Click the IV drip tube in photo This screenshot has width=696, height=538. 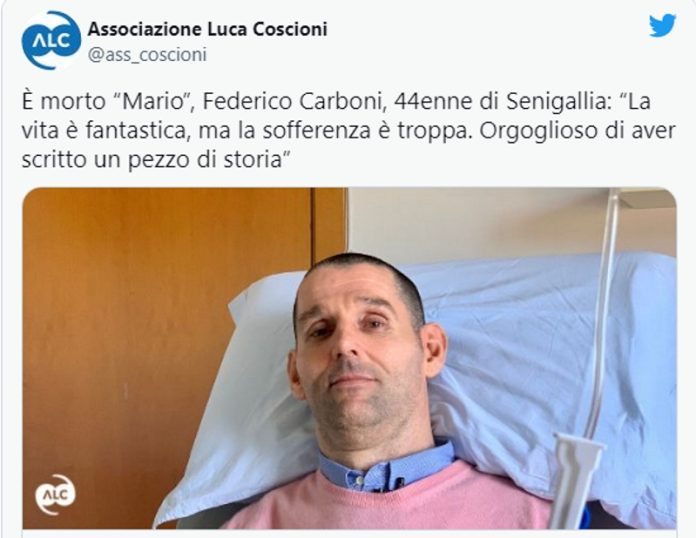(x=607, y=311)
